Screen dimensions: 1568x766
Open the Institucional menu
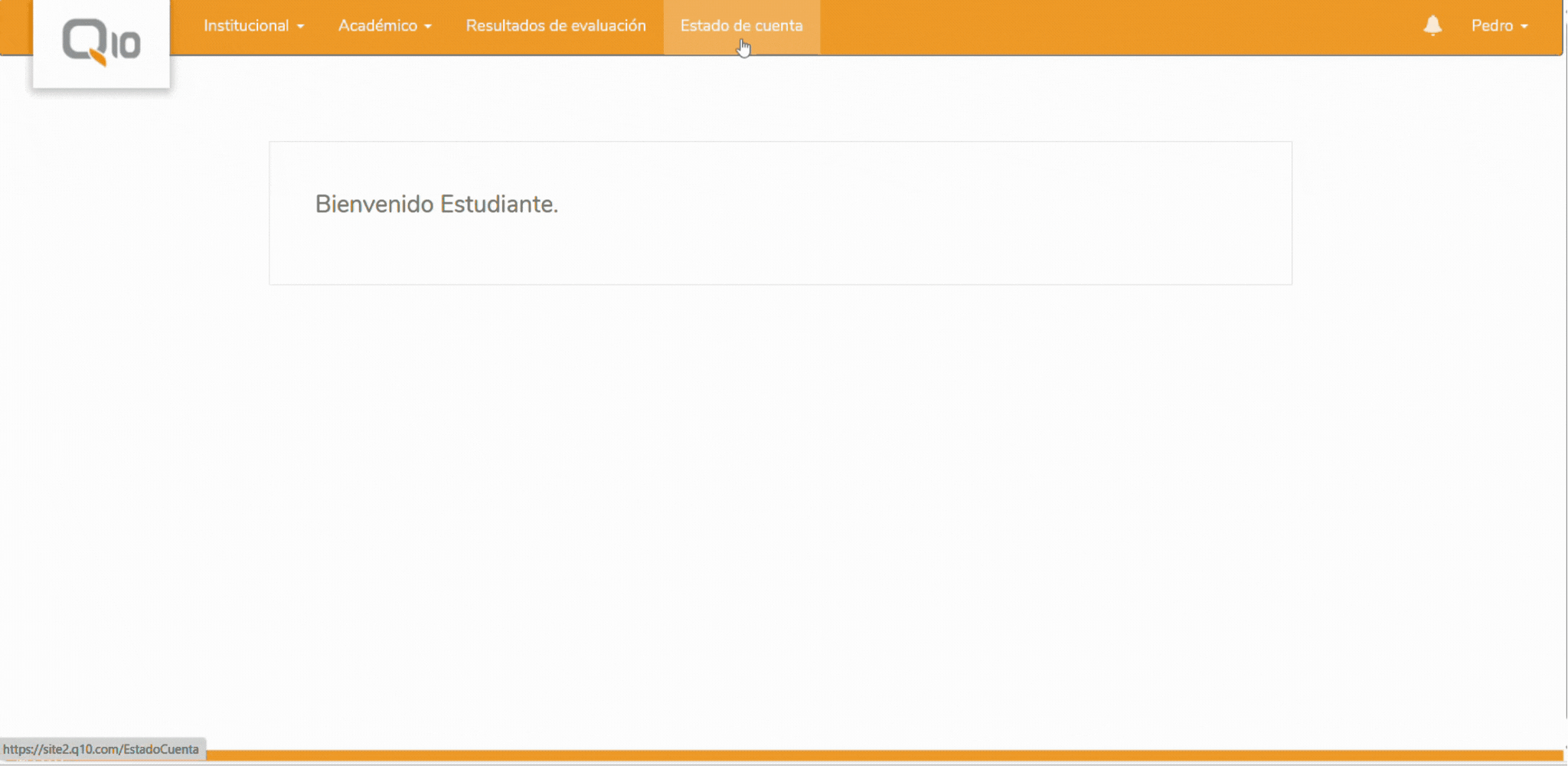[x=246, y=25]
